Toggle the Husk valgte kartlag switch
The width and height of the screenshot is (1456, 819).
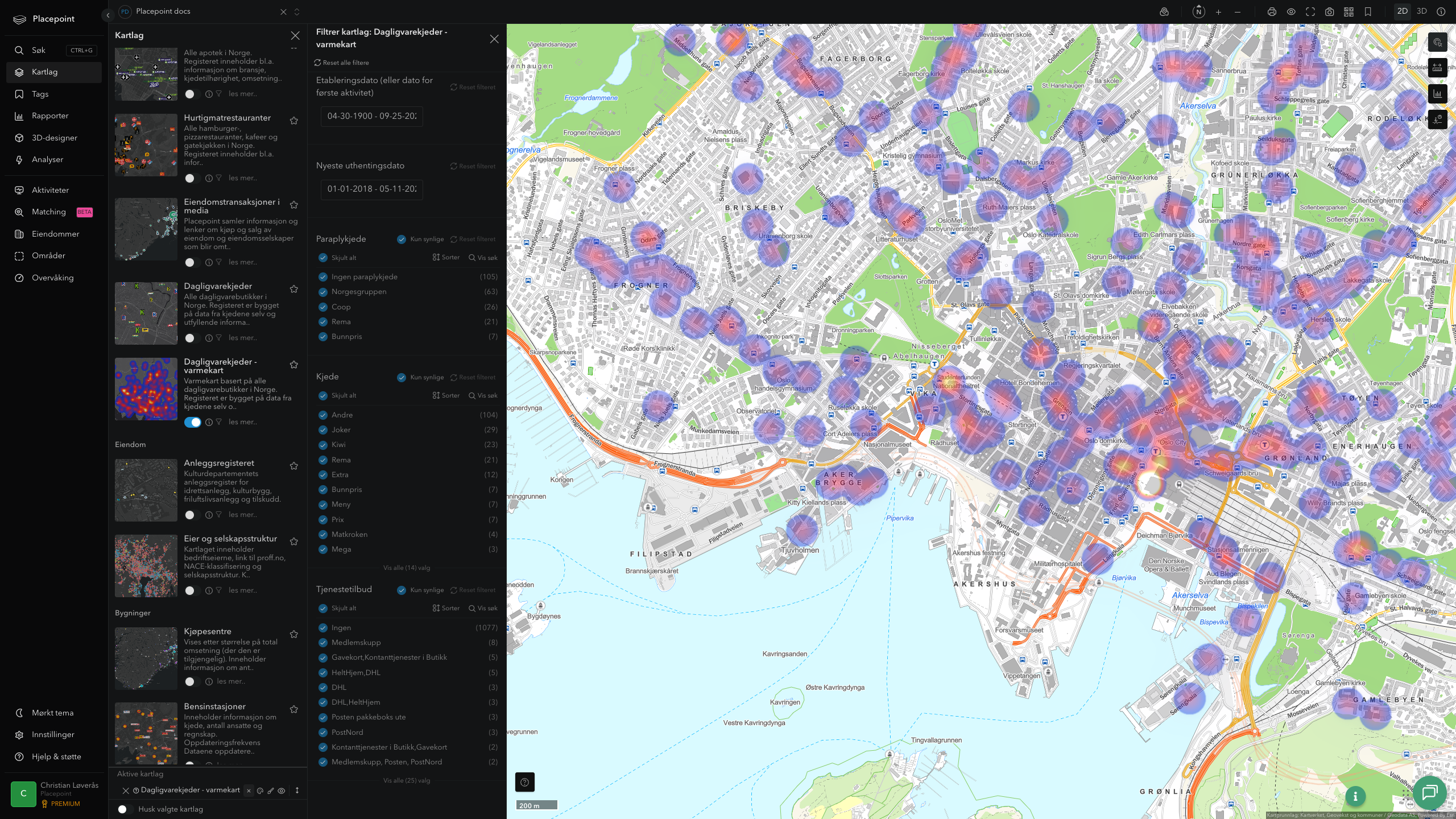[x=125, y=809]
